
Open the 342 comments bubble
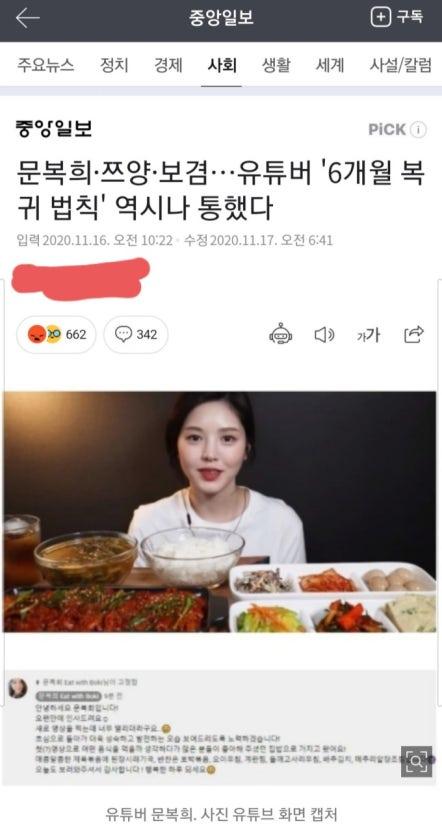pos(136,334)
